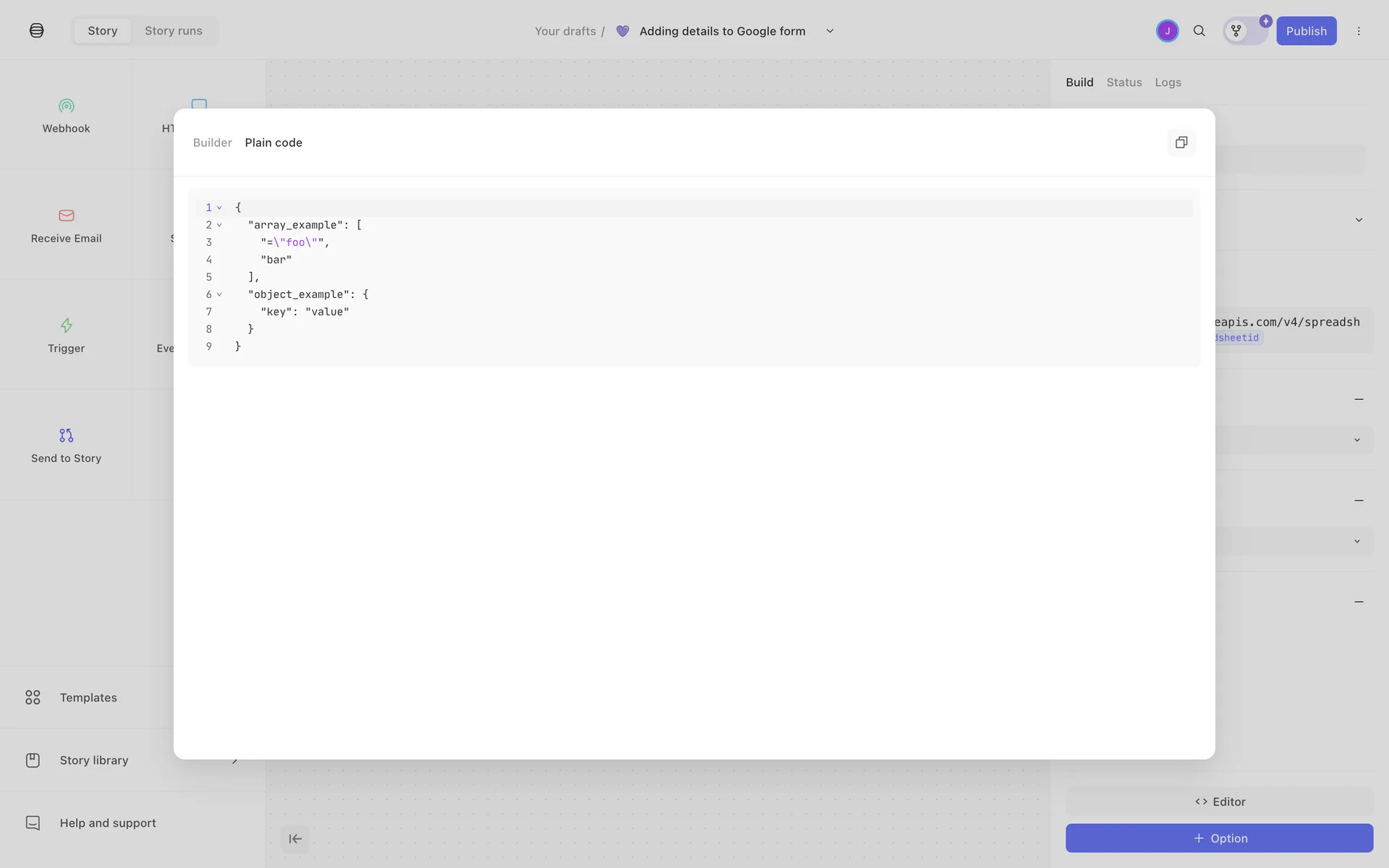Click the collapse sidebar arrow icon
This screenshot has height=868, width=1389.
coord(295,839)
